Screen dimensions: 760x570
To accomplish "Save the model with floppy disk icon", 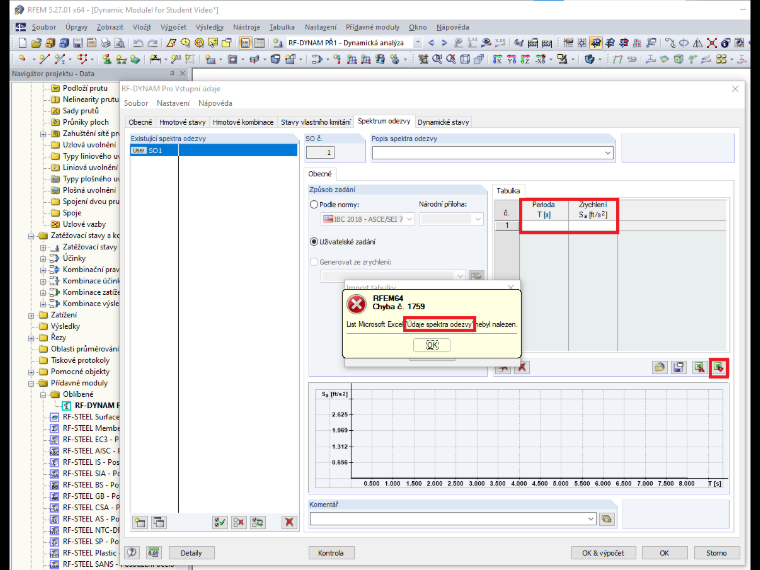I will click(78, 43).
